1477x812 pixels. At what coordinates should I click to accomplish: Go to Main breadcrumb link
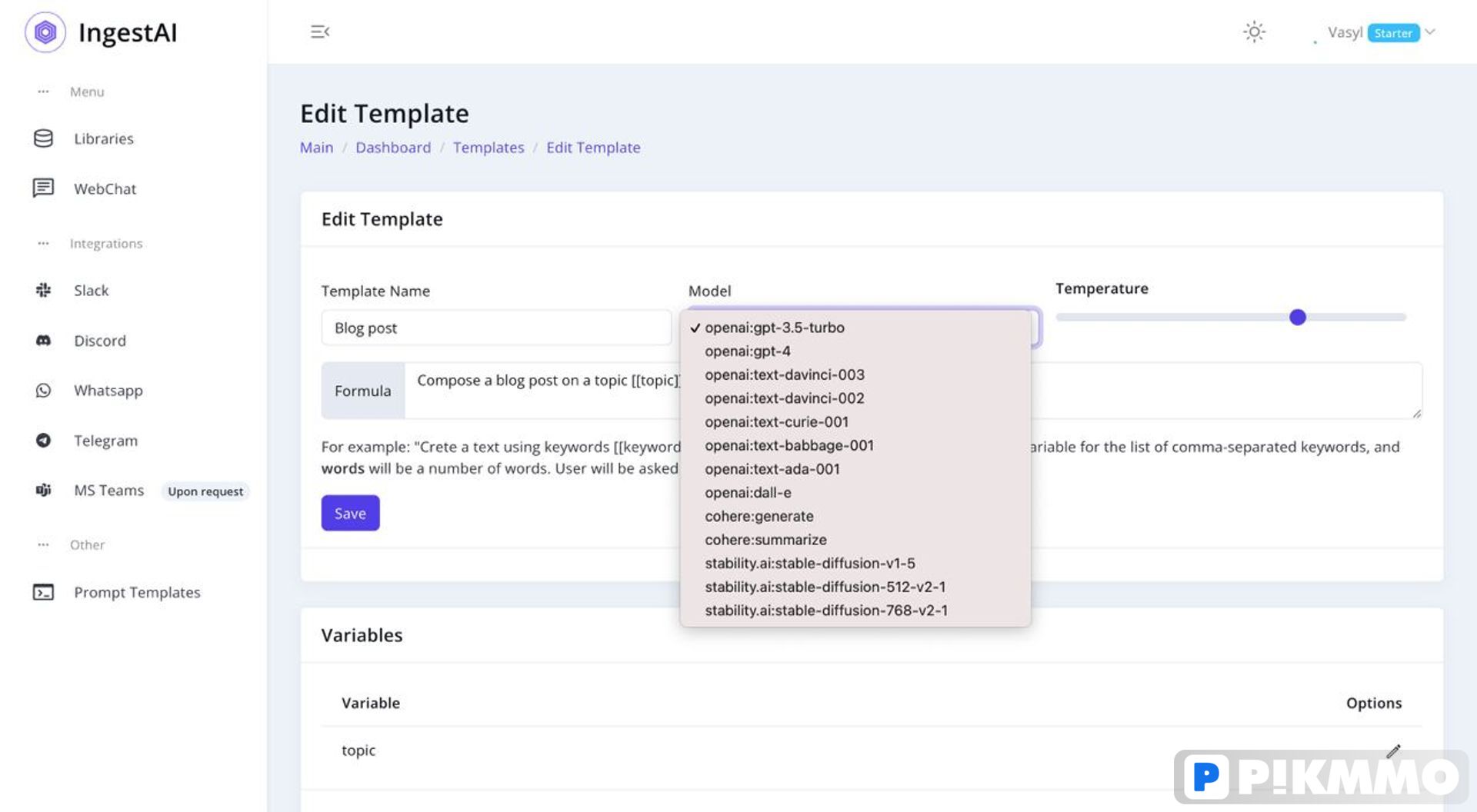click(x=316, y=148)
